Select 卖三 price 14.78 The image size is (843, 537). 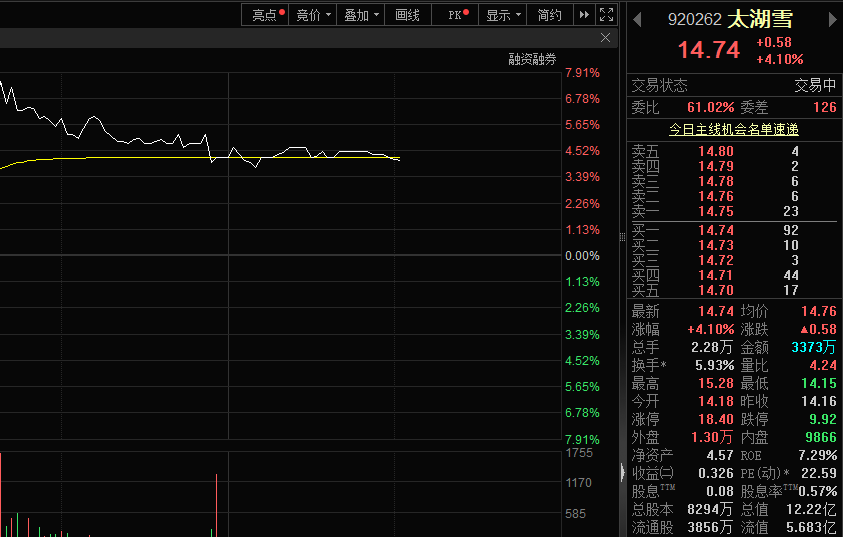pyautogui.click(x=716, y=182)
